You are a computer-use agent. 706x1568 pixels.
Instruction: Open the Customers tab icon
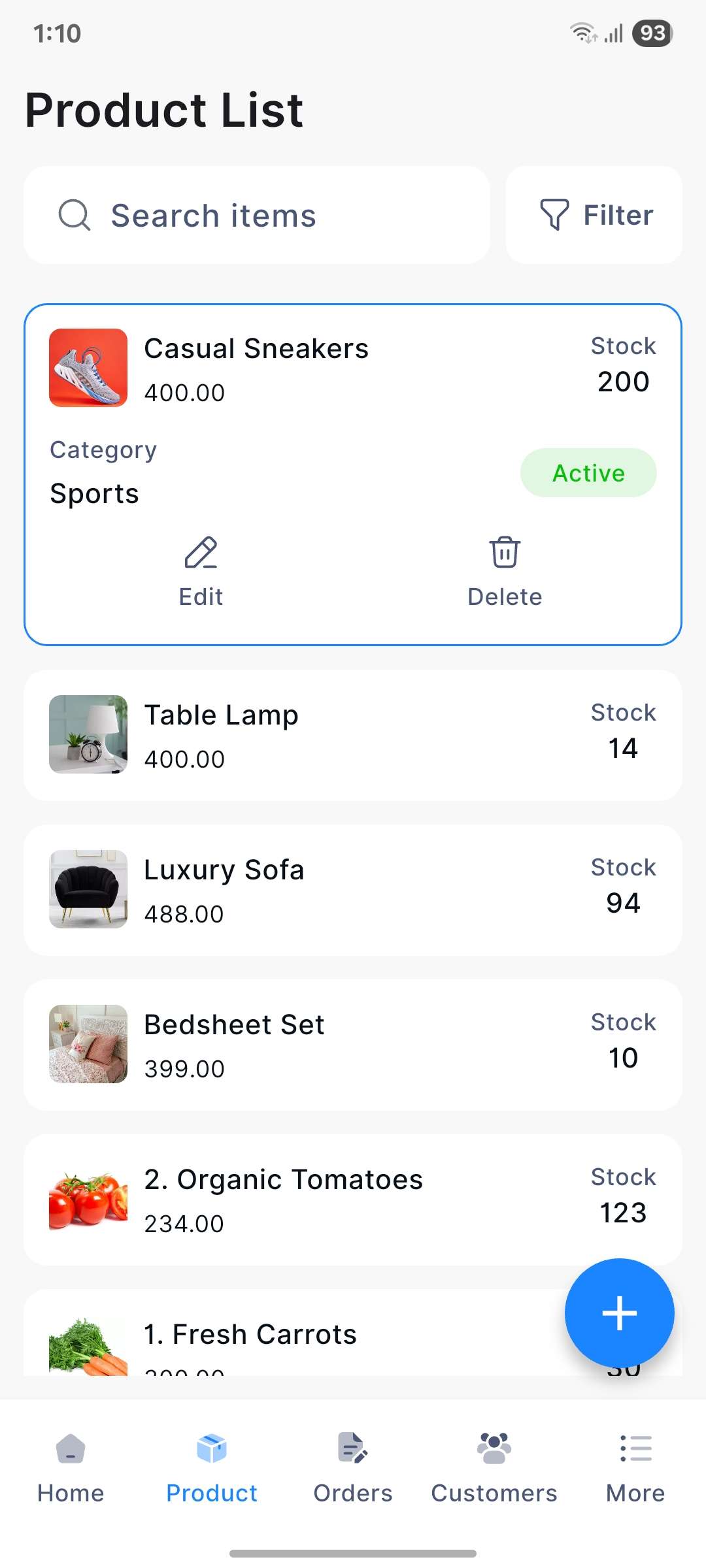coord(494,1448)
